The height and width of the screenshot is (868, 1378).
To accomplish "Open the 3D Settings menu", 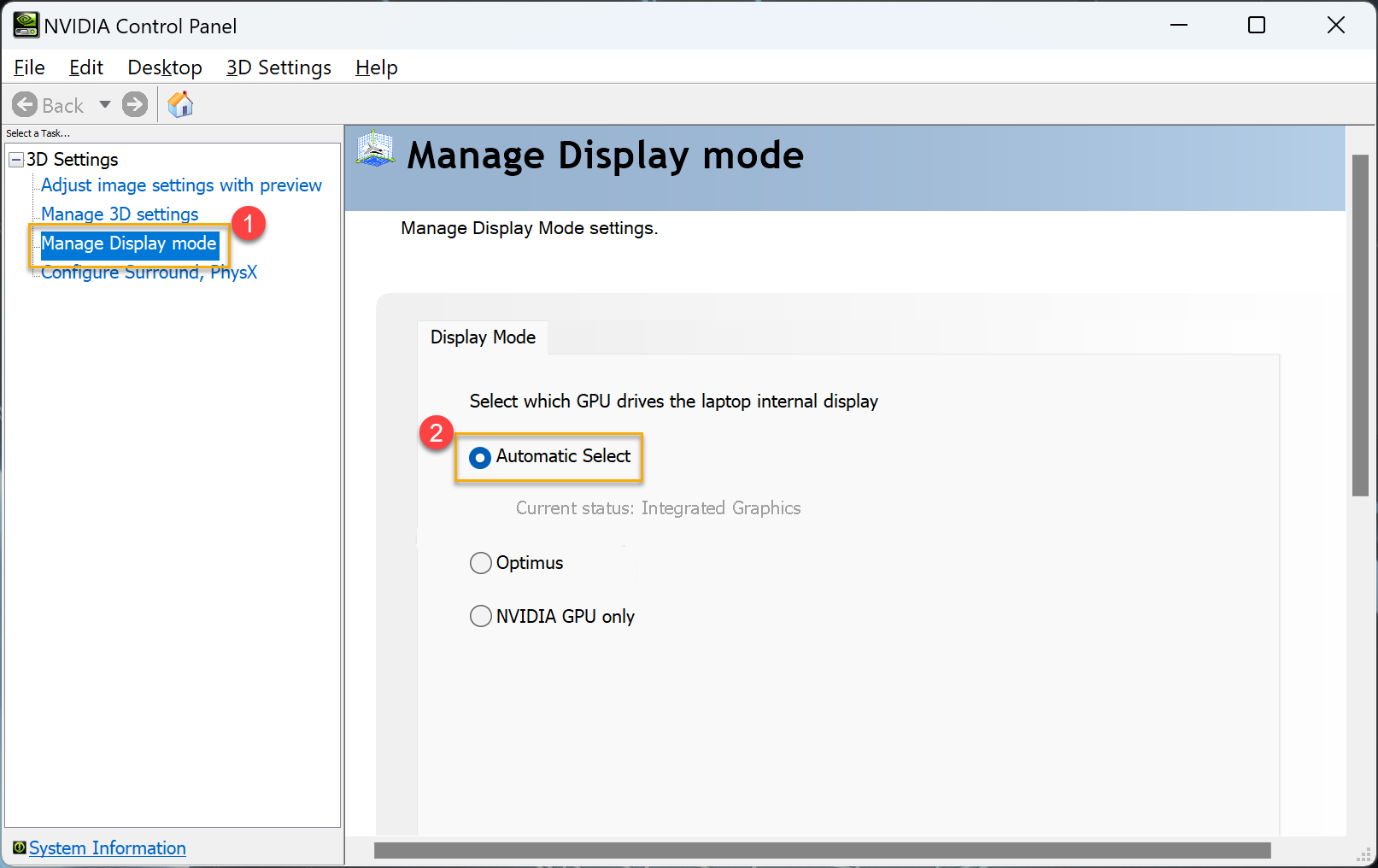I will click(279, 67).
